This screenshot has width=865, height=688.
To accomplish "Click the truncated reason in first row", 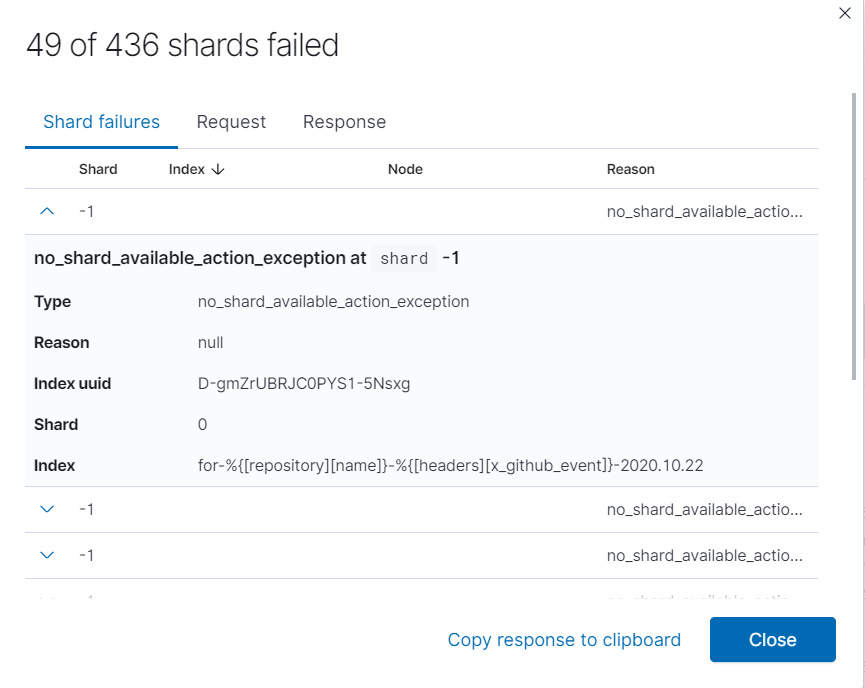I will tap(704, 212).
